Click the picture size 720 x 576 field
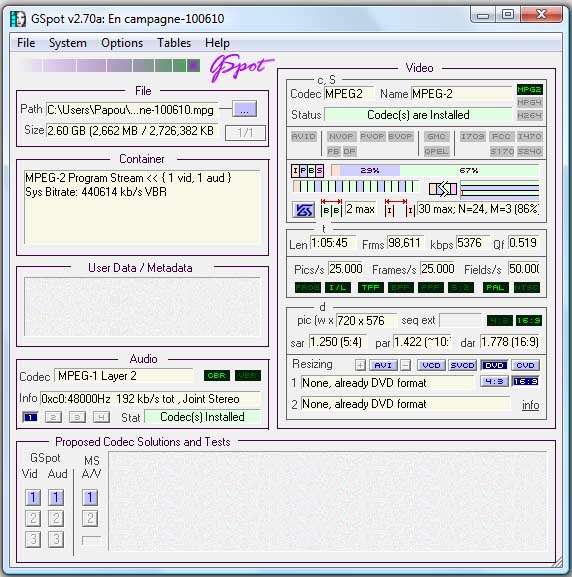The height and width of the screenshot is (577, 572). tap(366, 321)
